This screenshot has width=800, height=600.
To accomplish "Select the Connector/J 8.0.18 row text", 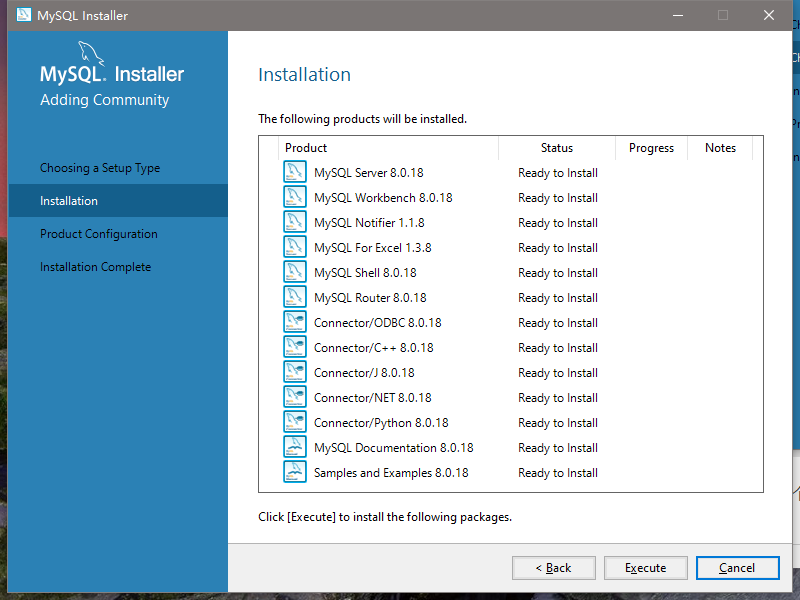I will (364, 373).
